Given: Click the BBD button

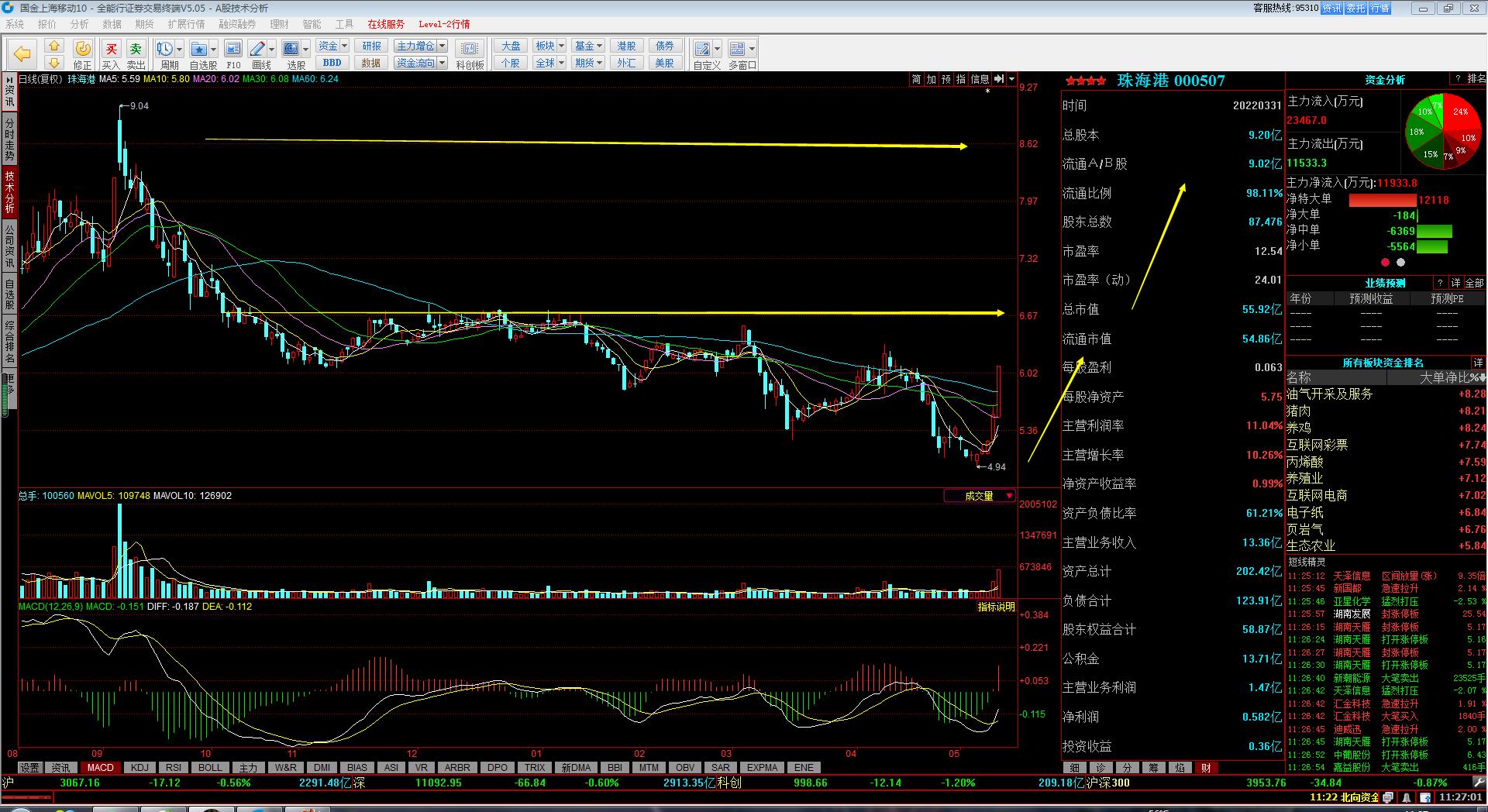Looking at the screenshot, I should 332,63.
